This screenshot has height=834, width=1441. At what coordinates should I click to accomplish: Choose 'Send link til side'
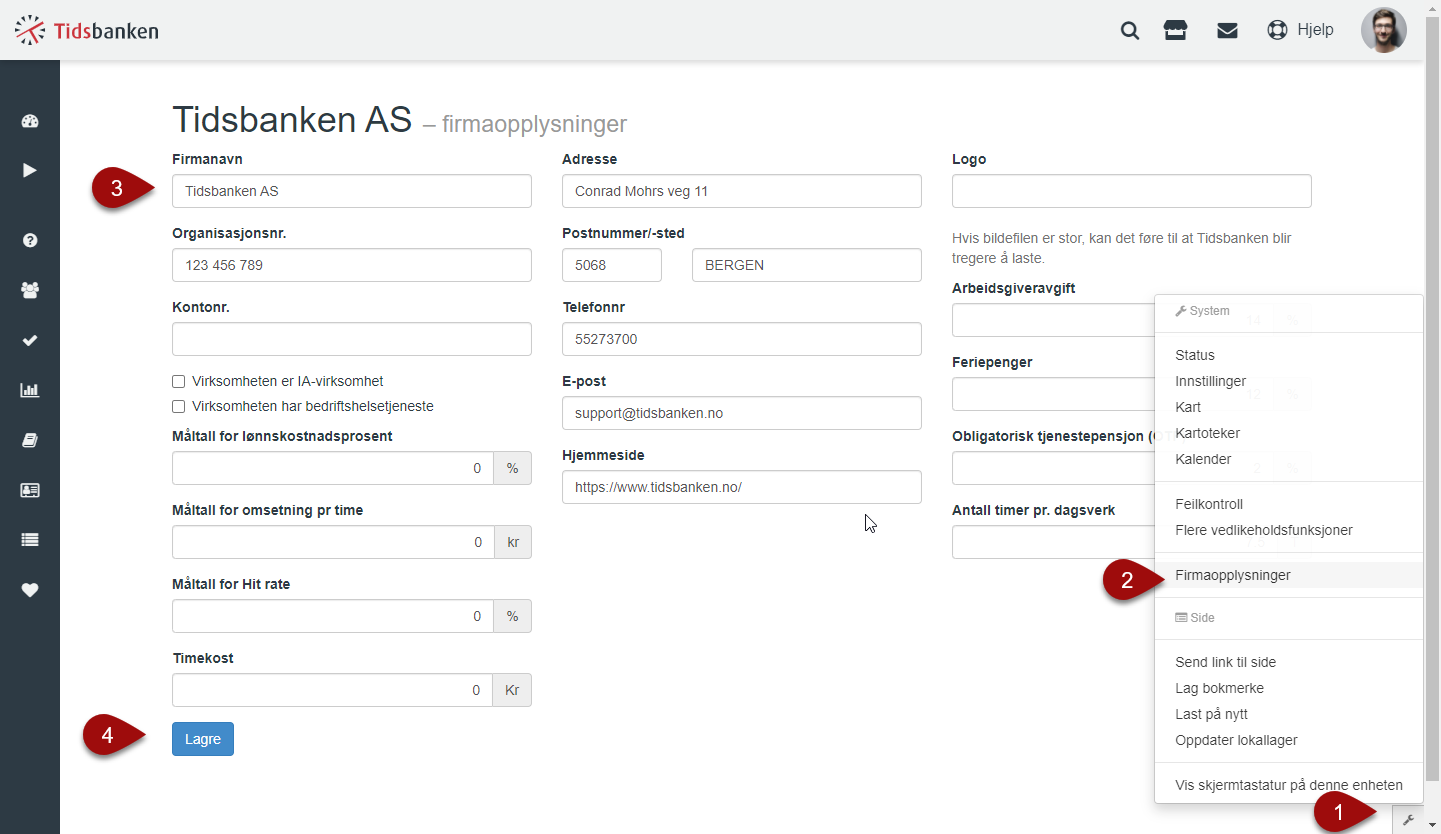point(1288,662)
